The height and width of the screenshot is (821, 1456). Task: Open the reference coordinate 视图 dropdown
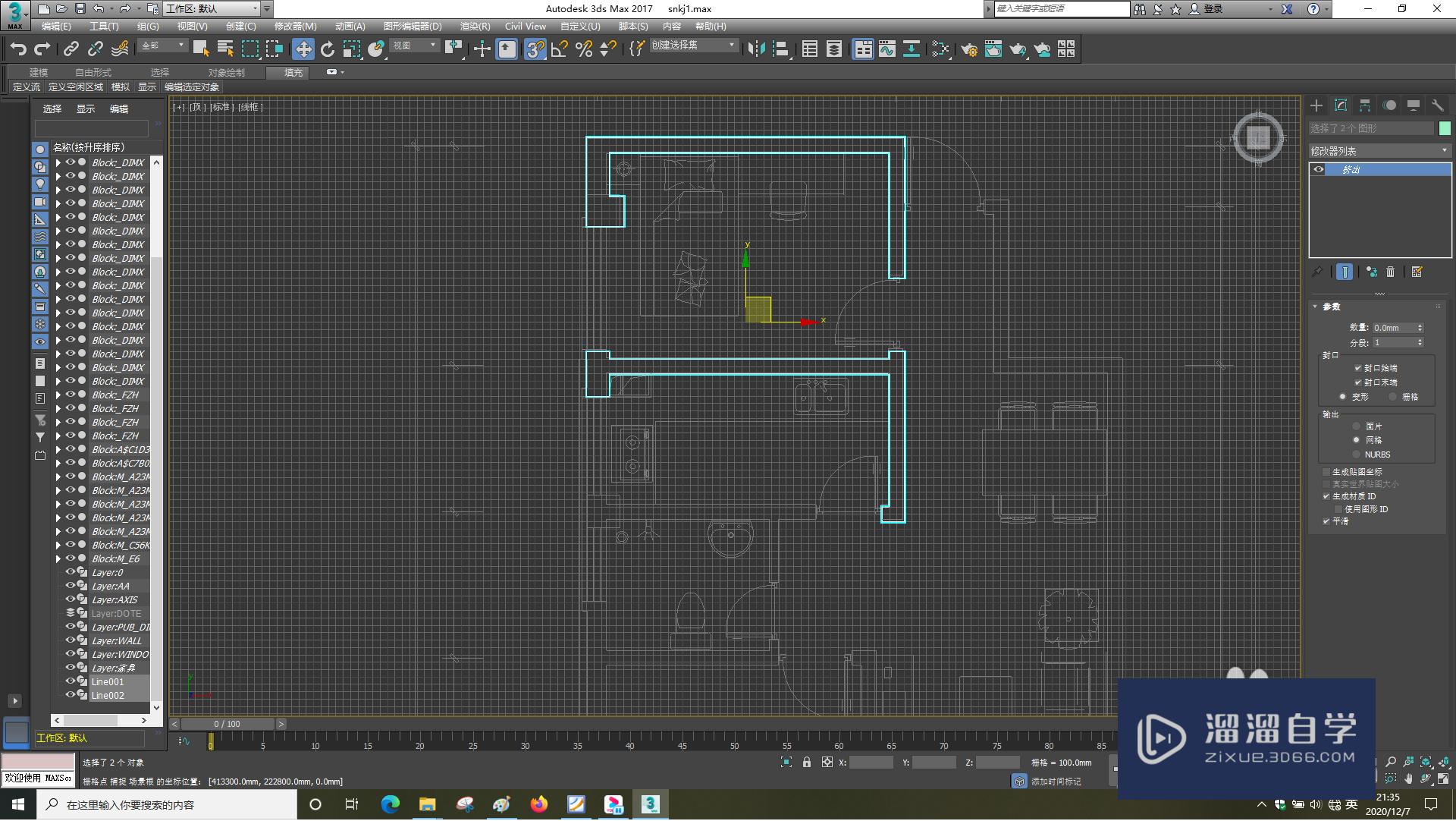pos(414,46)
